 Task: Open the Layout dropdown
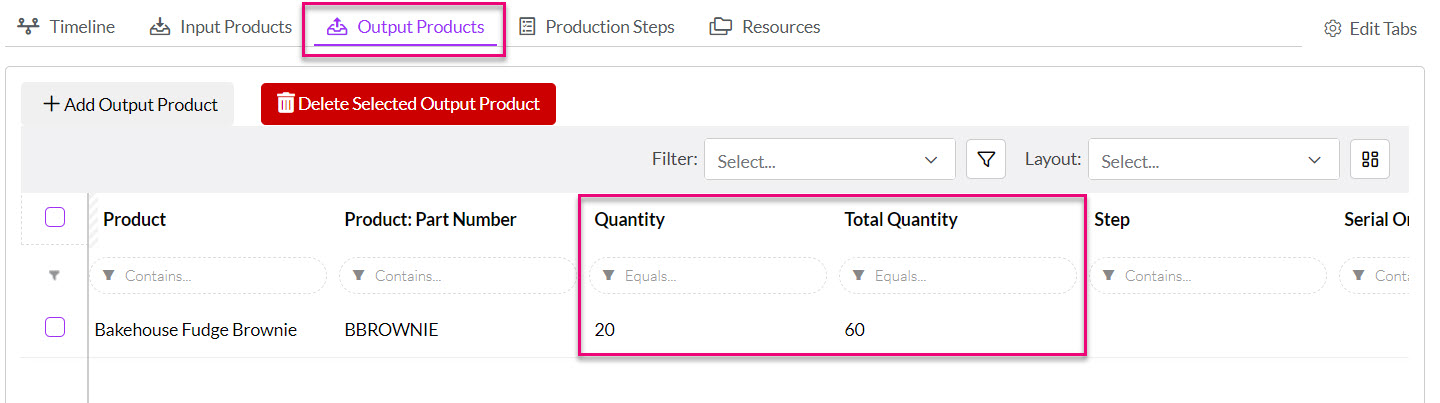pyautogui.click(x=1213, y=160)
